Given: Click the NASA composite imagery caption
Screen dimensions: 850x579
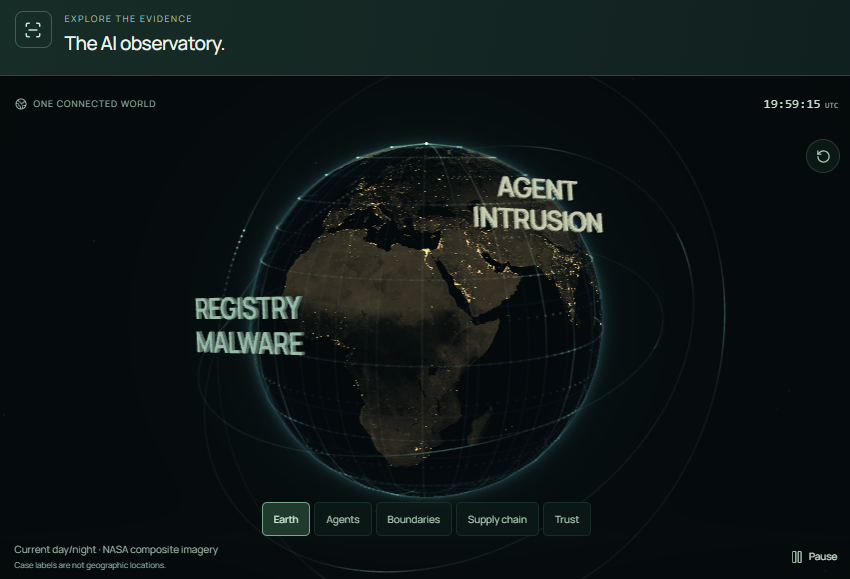Looking at the screenshot, I should [x=116, y=549].
